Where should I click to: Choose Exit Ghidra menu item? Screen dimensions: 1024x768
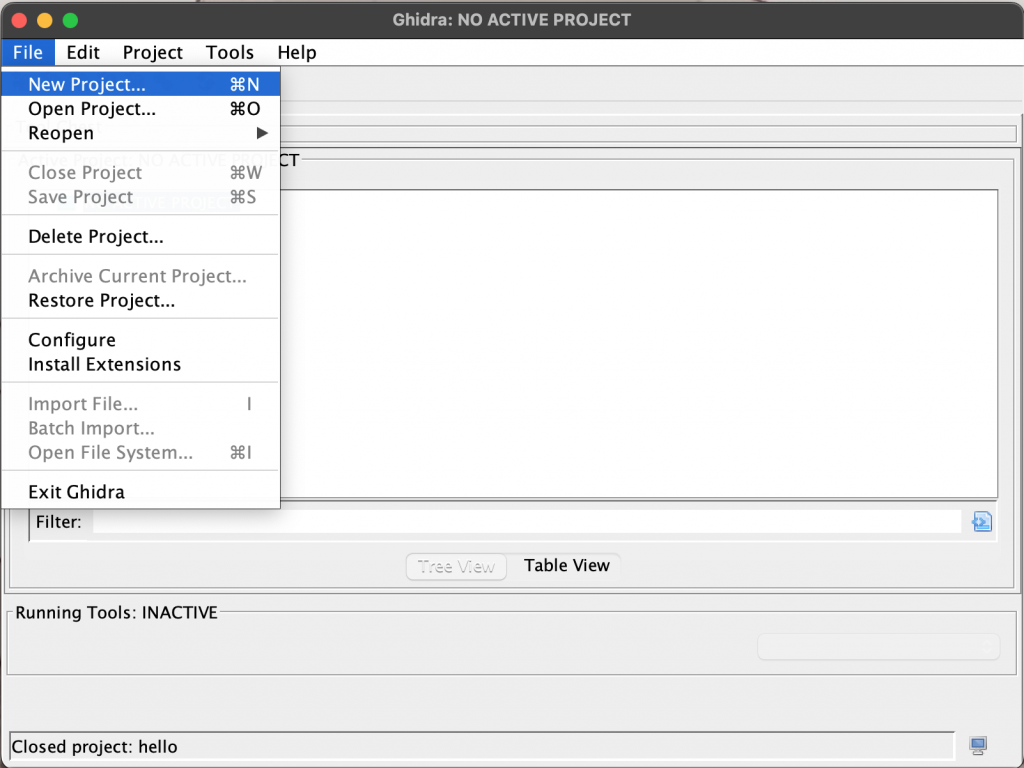(x=140, y=492)
